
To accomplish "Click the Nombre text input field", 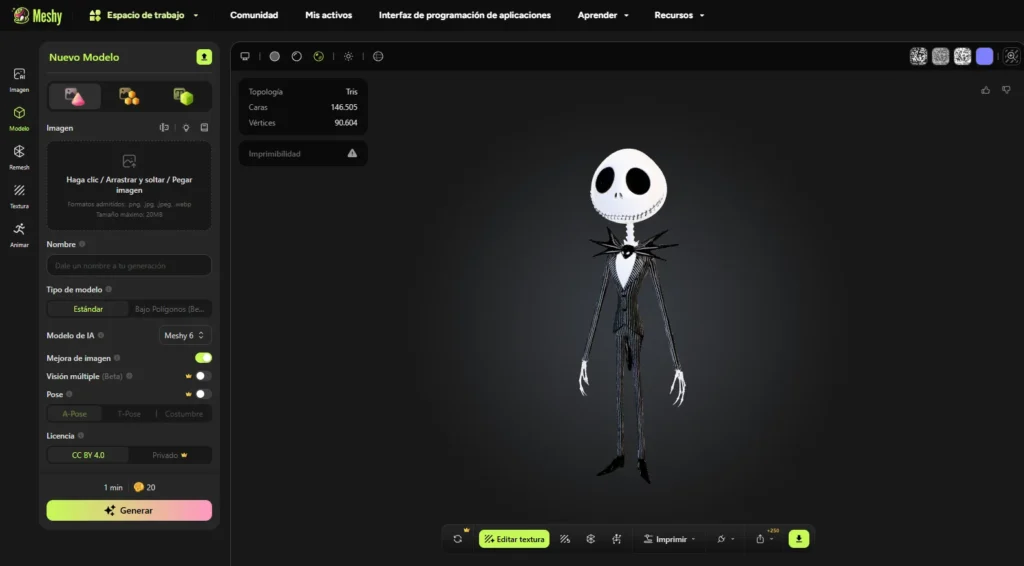I will click(x=129, y=266).
